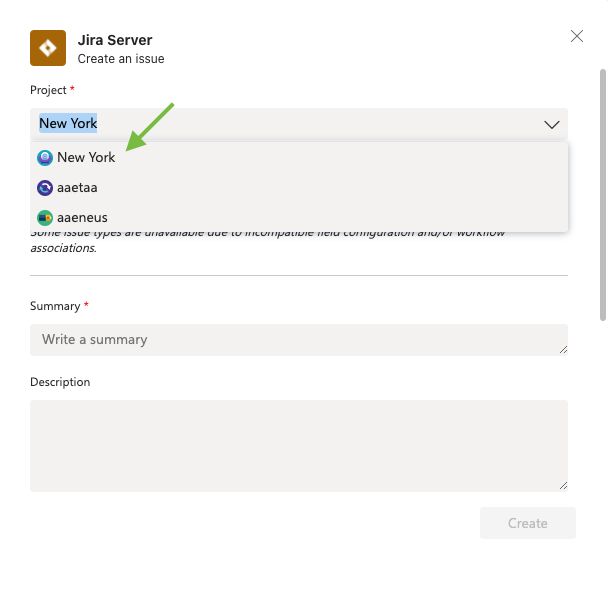Click inside the Description text area

(299, 446)
